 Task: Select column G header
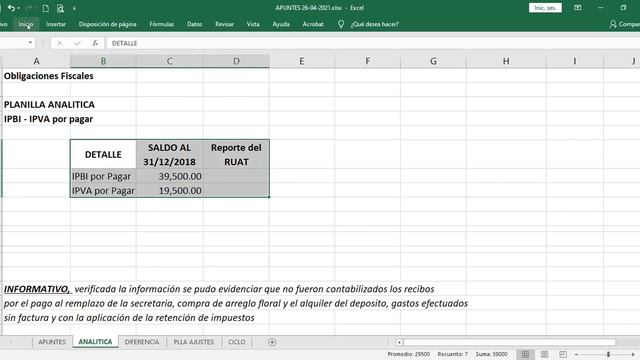(x=433, y=61)
